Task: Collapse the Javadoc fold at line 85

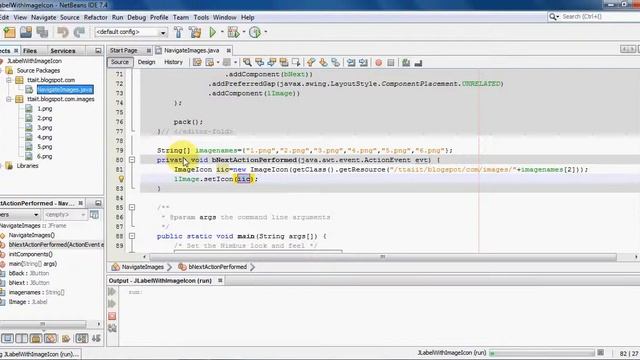Action: (132, 207)
